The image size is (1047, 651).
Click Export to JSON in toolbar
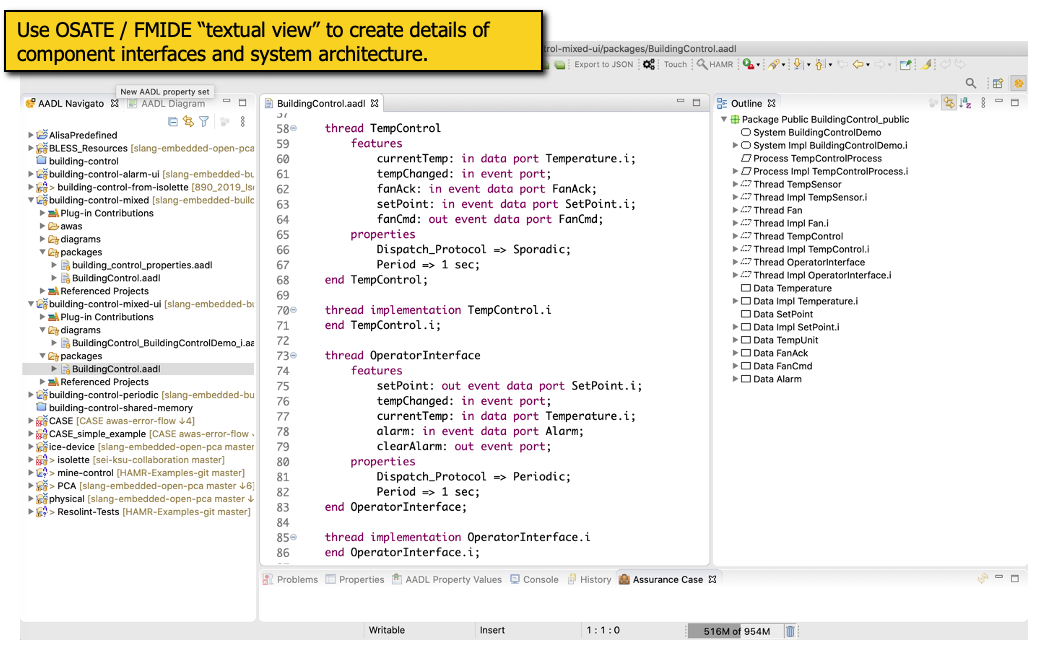pyautogui.click(x=603, y=64)
